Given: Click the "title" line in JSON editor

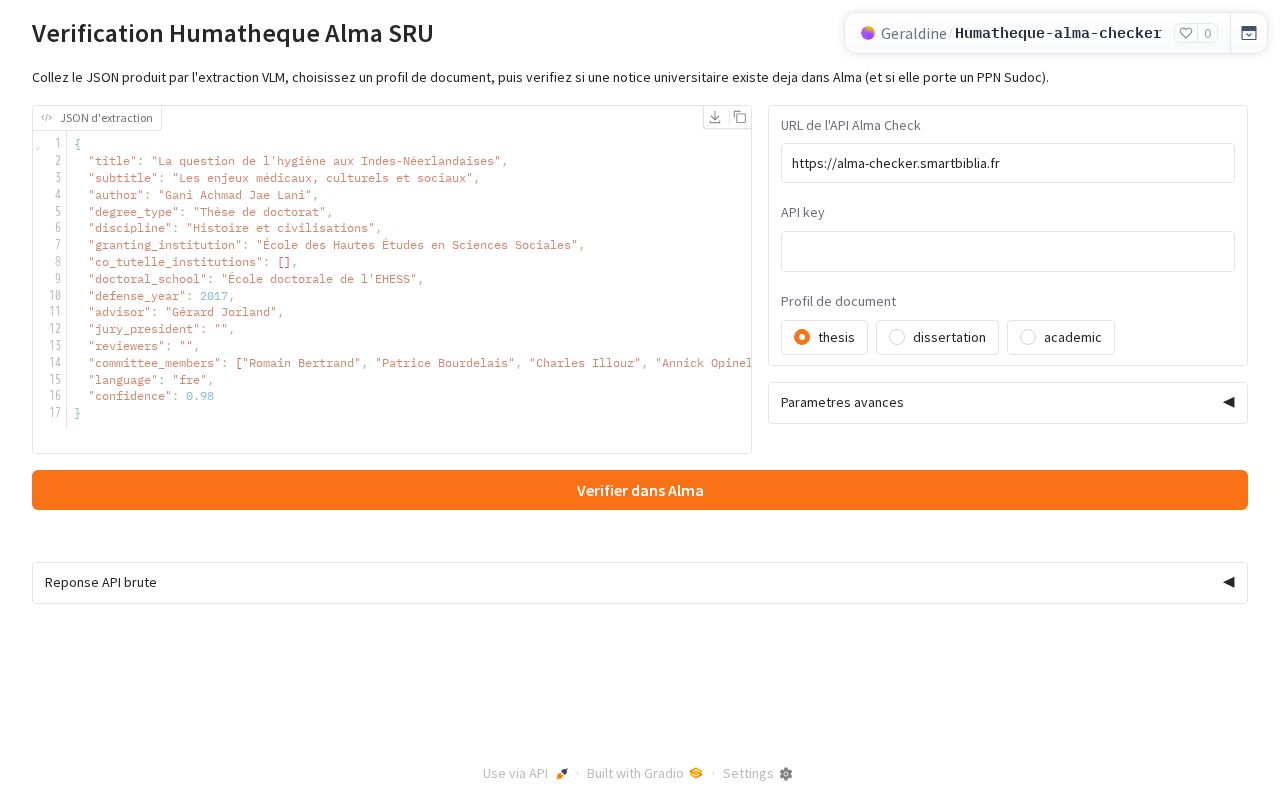Looking at the screenshot, I should (297, 161).
